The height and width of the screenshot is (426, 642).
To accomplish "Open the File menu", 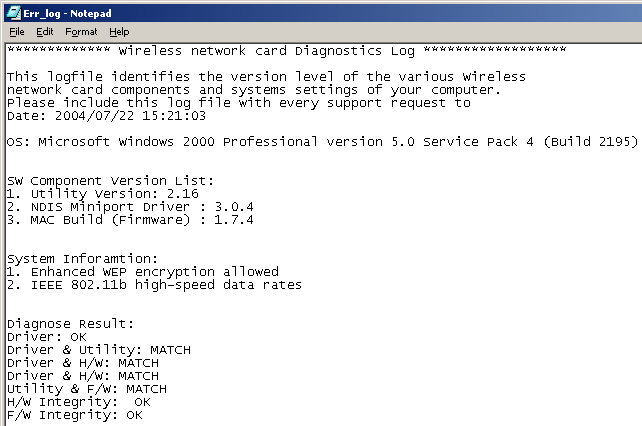I will click(x=16, y=32).
